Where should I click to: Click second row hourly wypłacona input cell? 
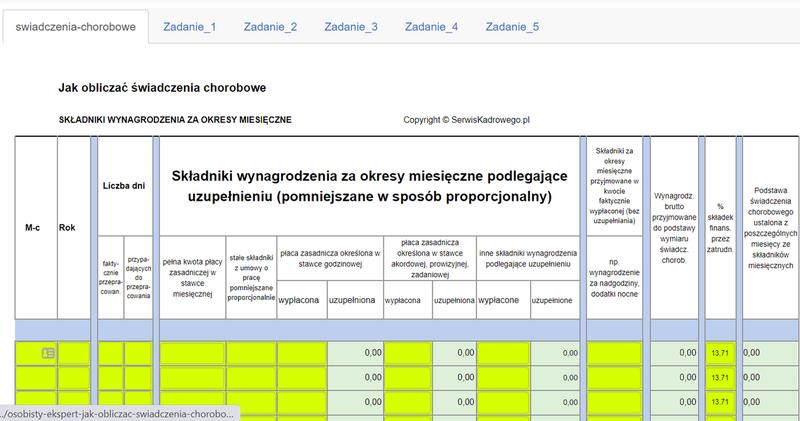tap(302, 378)
